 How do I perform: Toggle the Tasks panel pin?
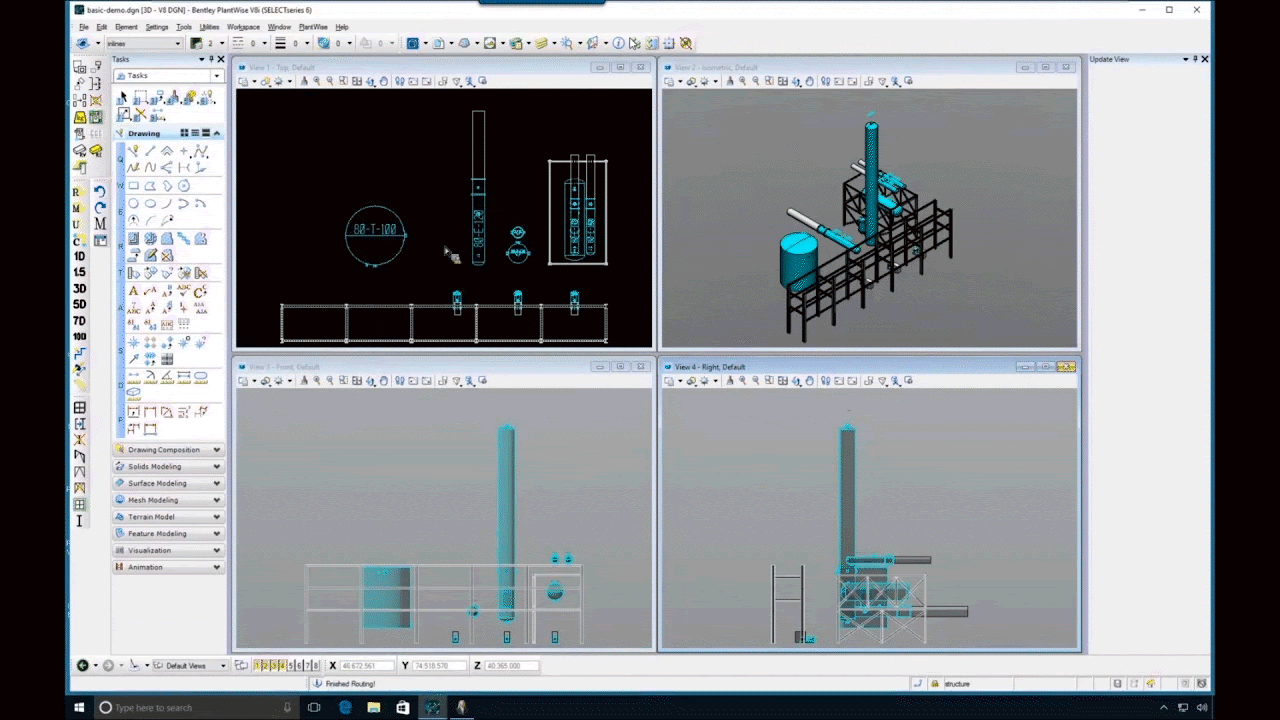(210, 59)
